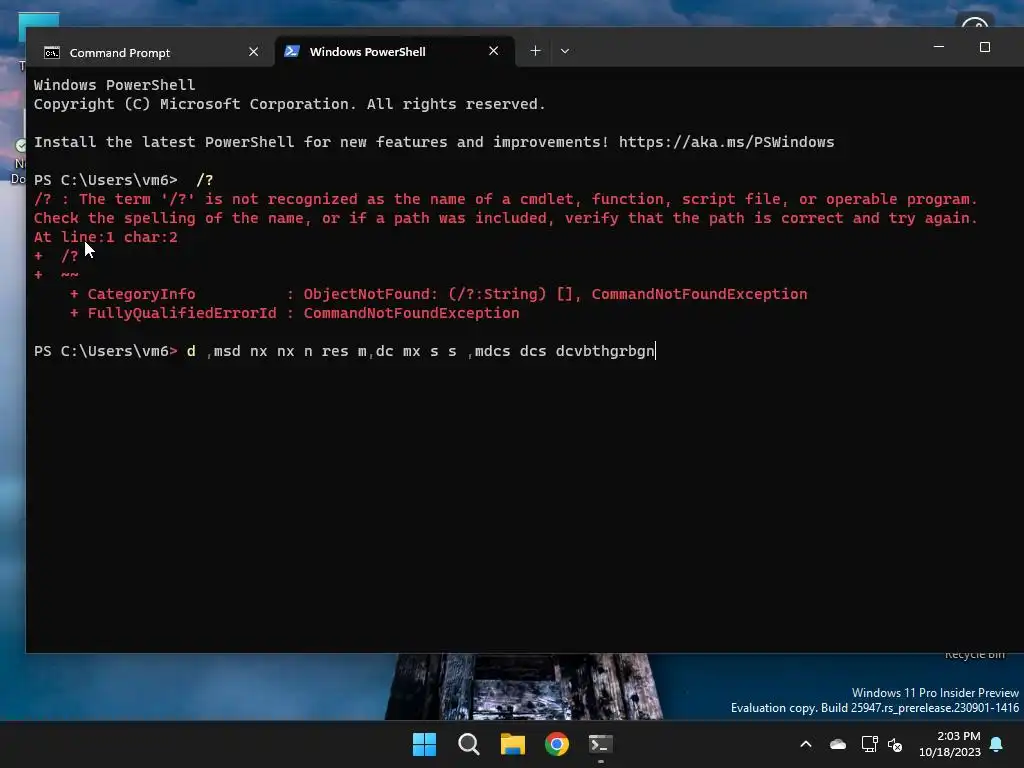Open the OneDrive cloud tray icon
The width and height of the screenshot is (1024, 768).
coord(838,744)
